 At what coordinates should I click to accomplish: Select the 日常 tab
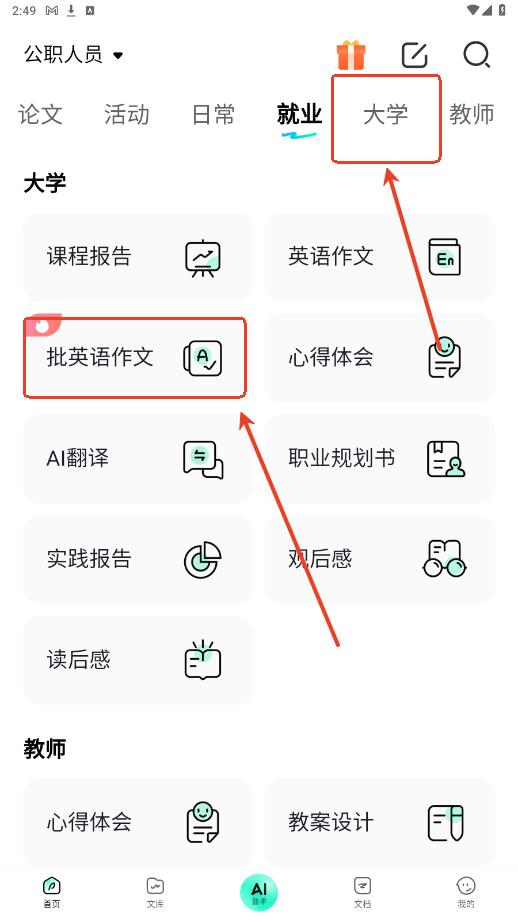[213, 115]
